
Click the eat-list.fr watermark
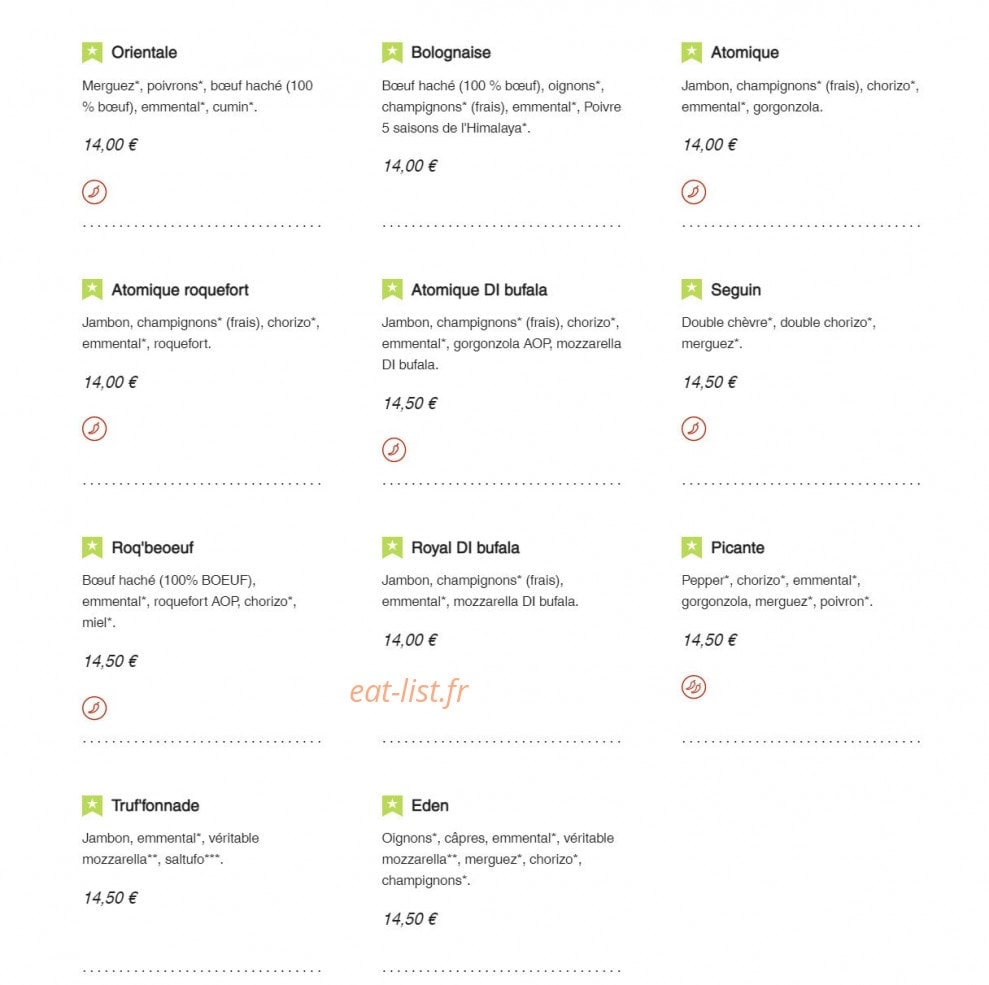tap(409, 691)
